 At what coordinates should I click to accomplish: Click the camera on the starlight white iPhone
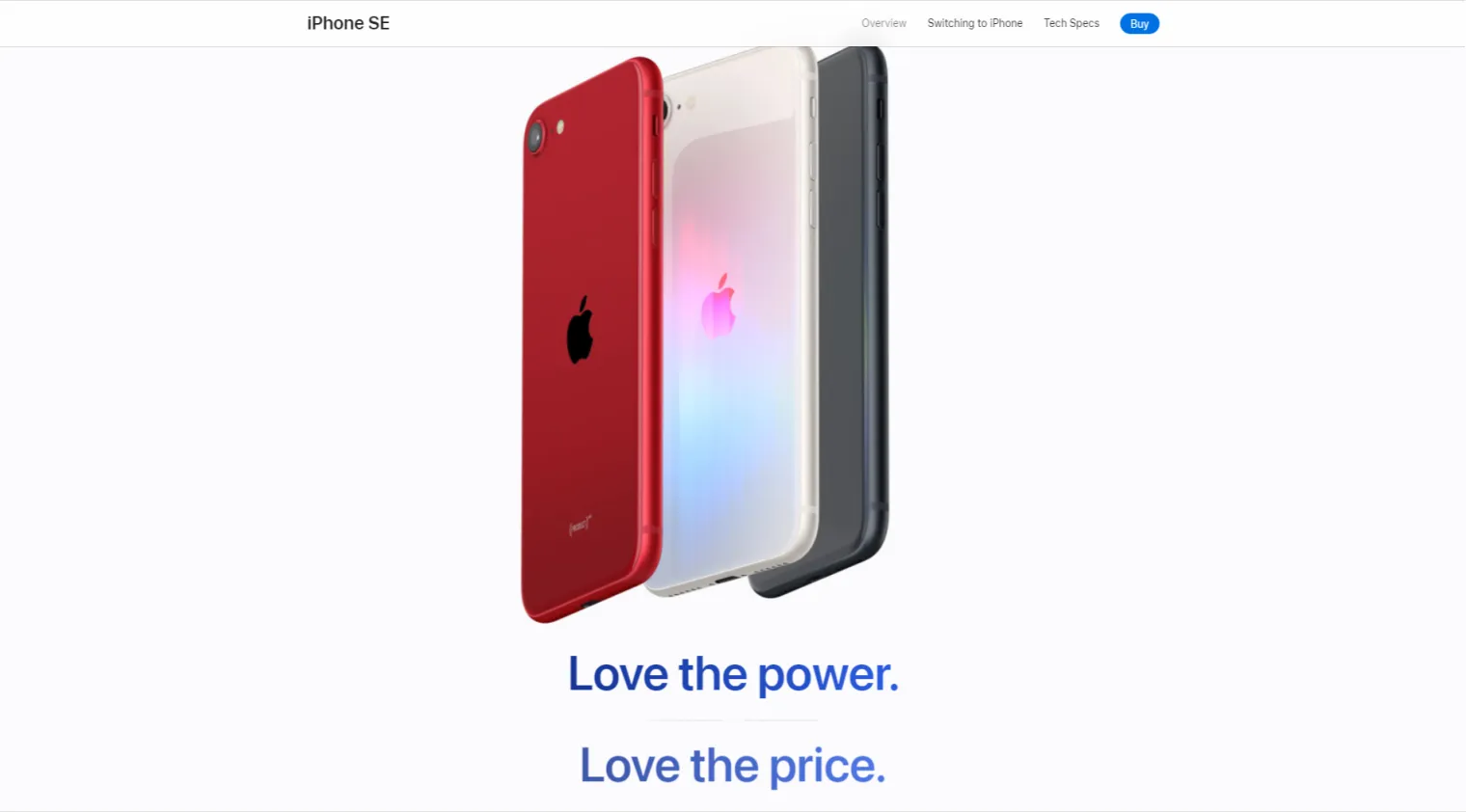coord(665,108)
